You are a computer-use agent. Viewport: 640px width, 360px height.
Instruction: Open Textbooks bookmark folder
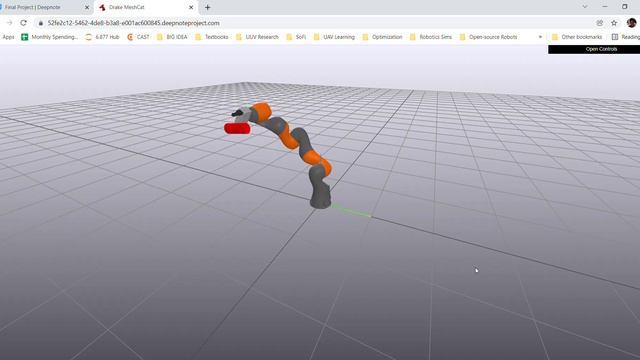pyautogui.click(x=212, y=37)
